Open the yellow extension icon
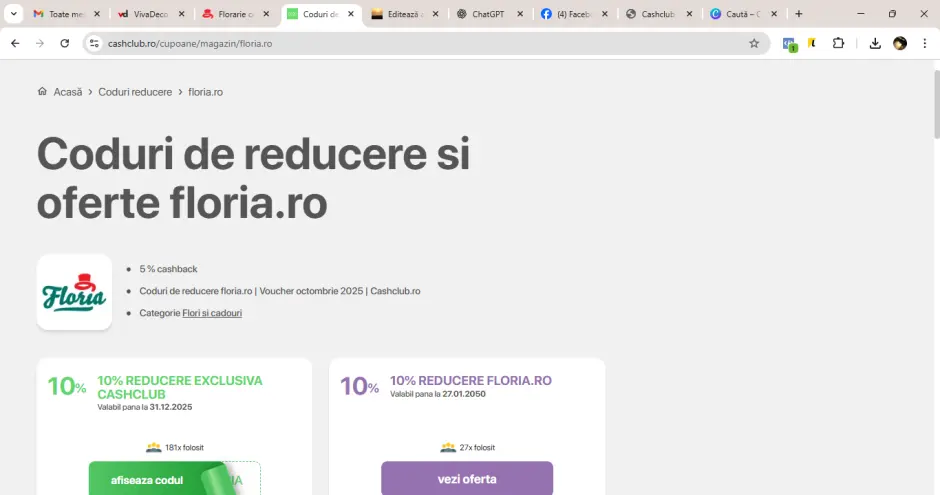Image resolution: width=940 pixels, height=495 pixels. coord(812,43)
